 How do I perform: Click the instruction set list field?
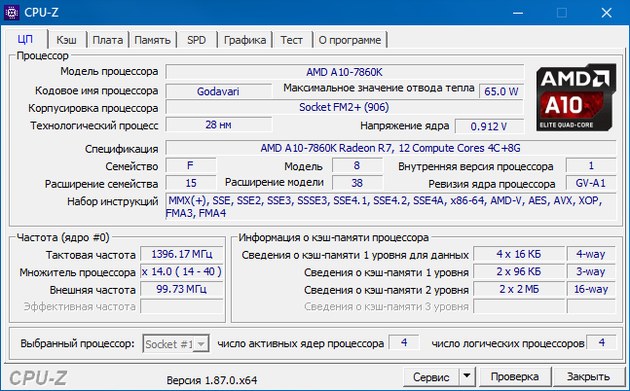(x=391, y=207)
